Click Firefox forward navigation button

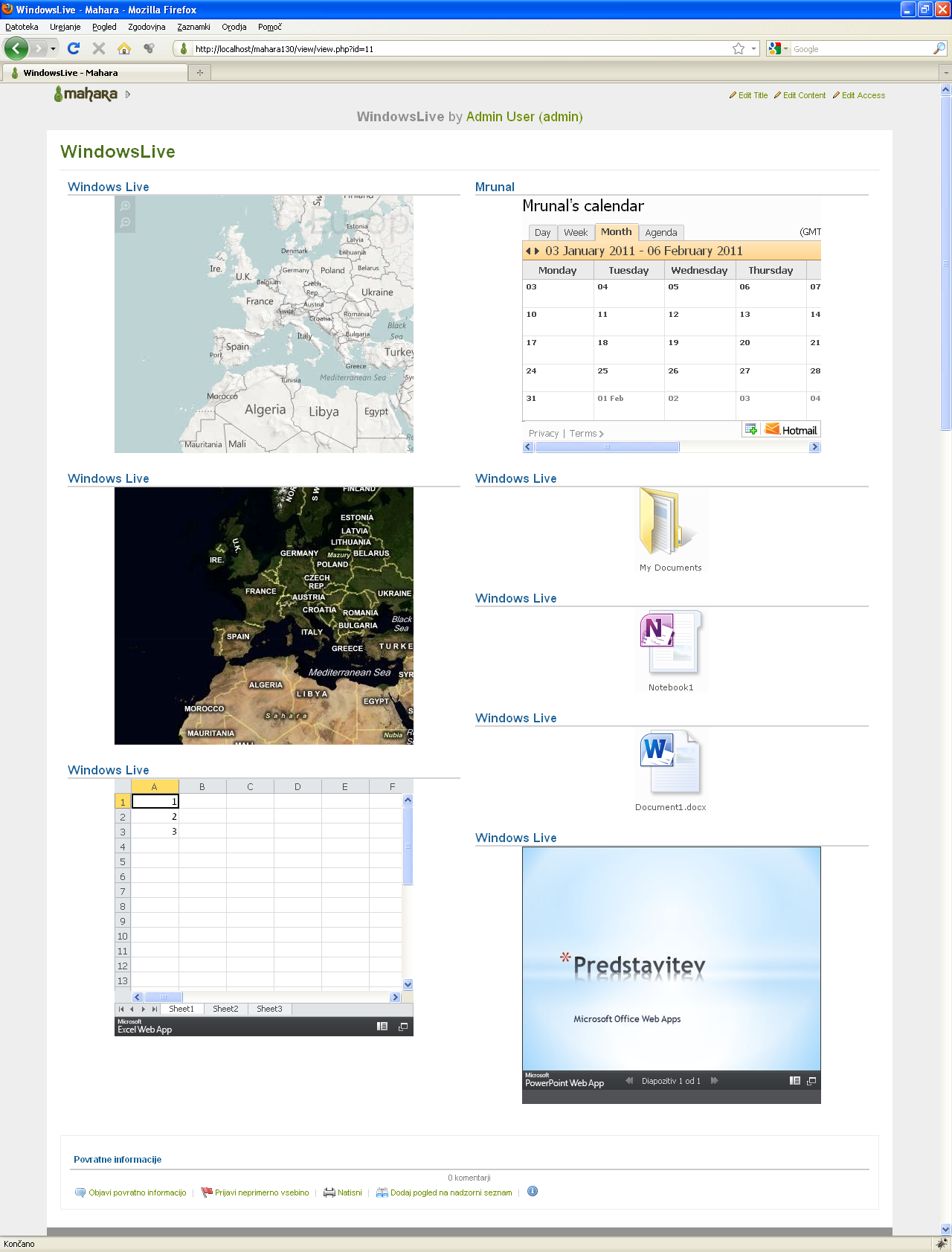38,48
